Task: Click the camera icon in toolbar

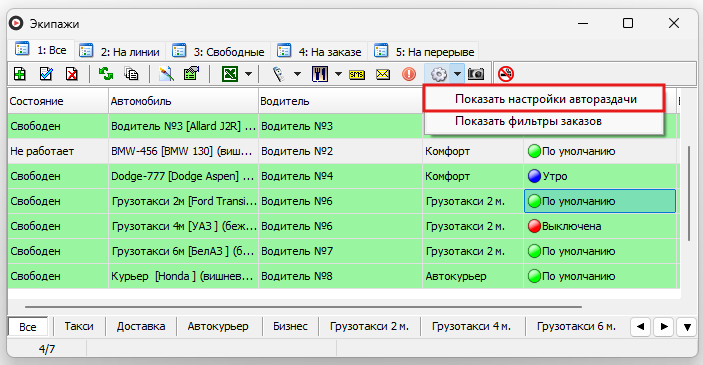Action: tap(476, 74)
